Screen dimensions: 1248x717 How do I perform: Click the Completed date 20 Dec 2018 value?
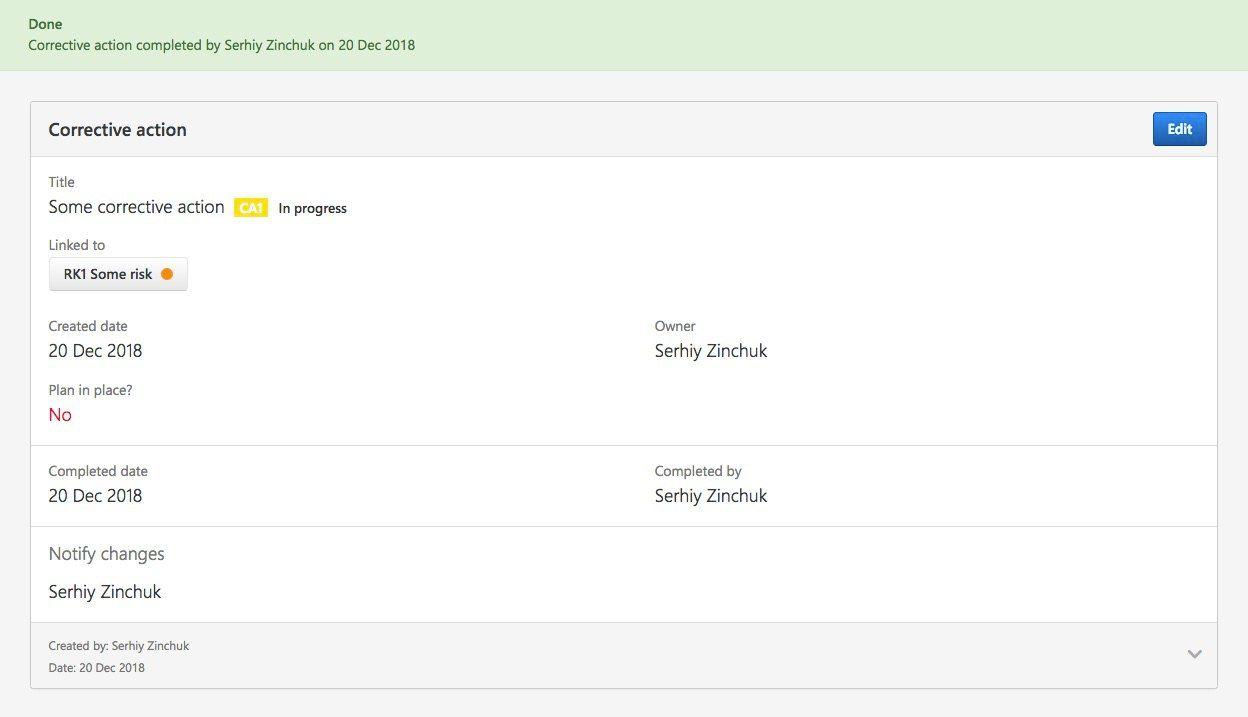click(96, 496)
